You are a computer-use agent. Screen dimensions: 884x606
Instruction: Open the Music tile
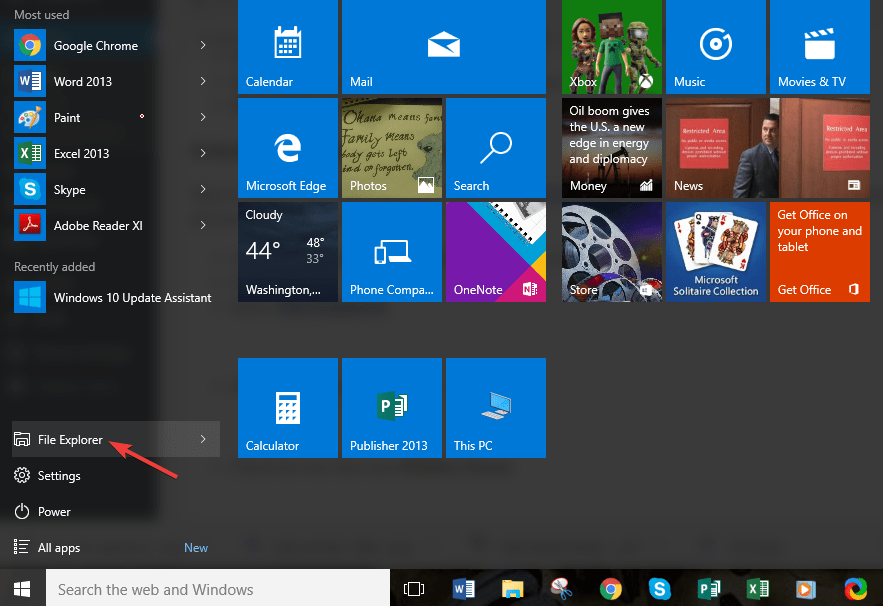coord(715,47)
